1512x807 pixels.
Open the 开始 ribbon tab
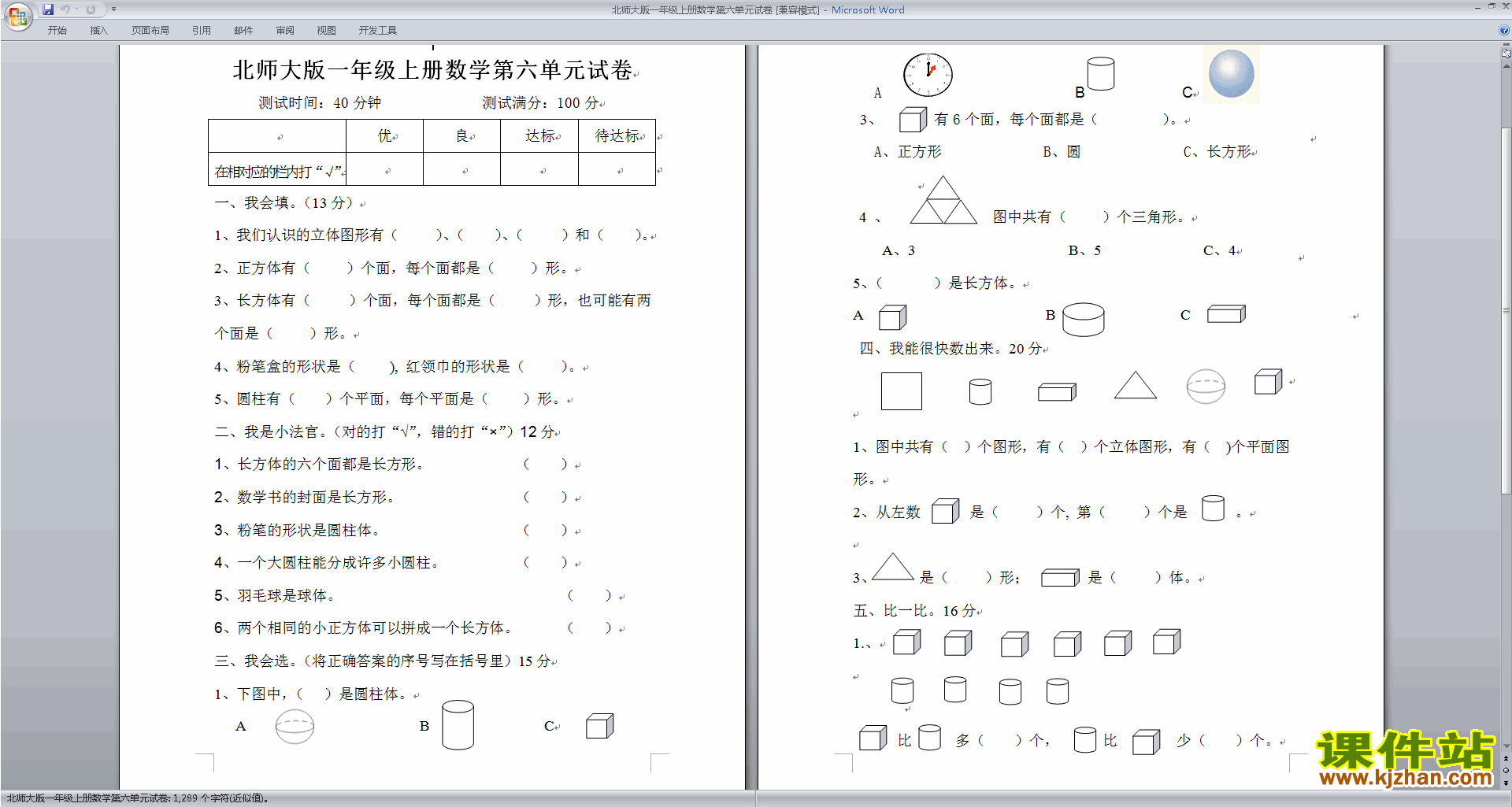[57, 31]
